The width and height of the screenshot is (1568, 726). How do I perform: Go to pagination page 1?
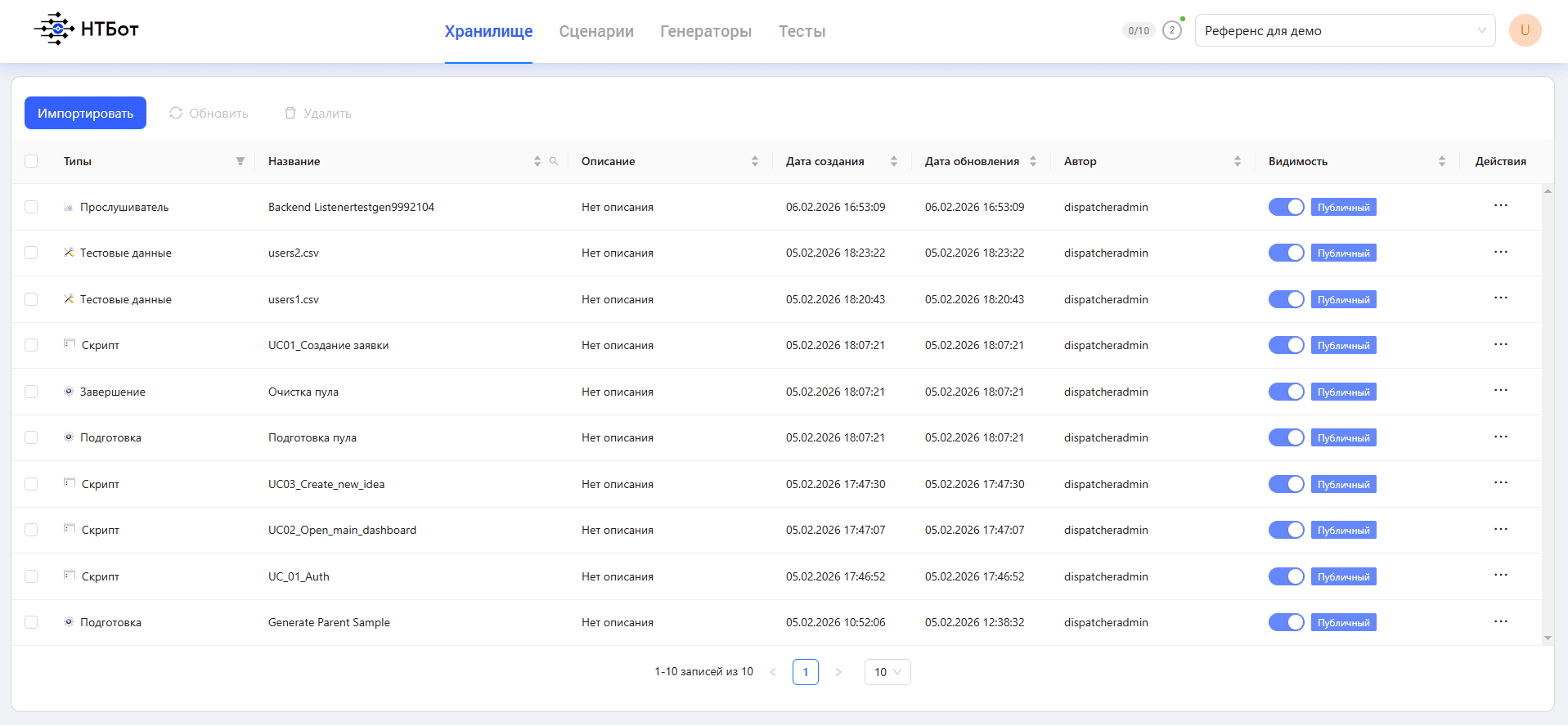[x=806, y=672]
